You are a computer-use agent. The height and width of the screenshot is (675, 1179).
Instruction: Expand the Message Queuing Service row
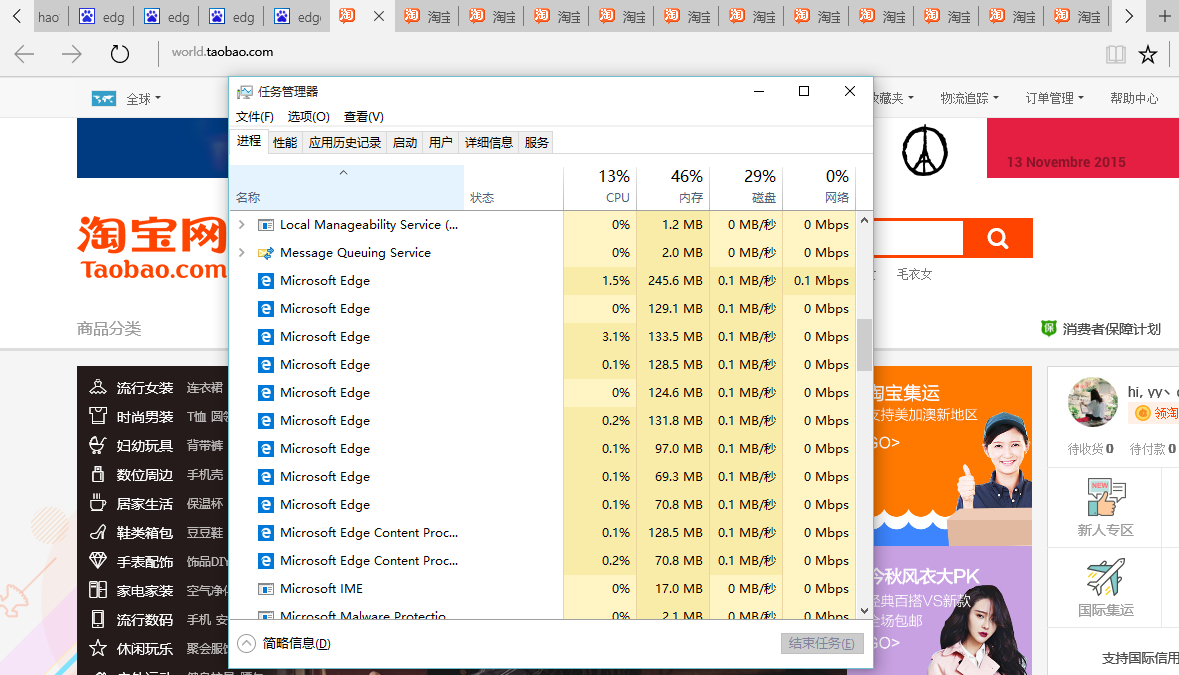[241, 253]
